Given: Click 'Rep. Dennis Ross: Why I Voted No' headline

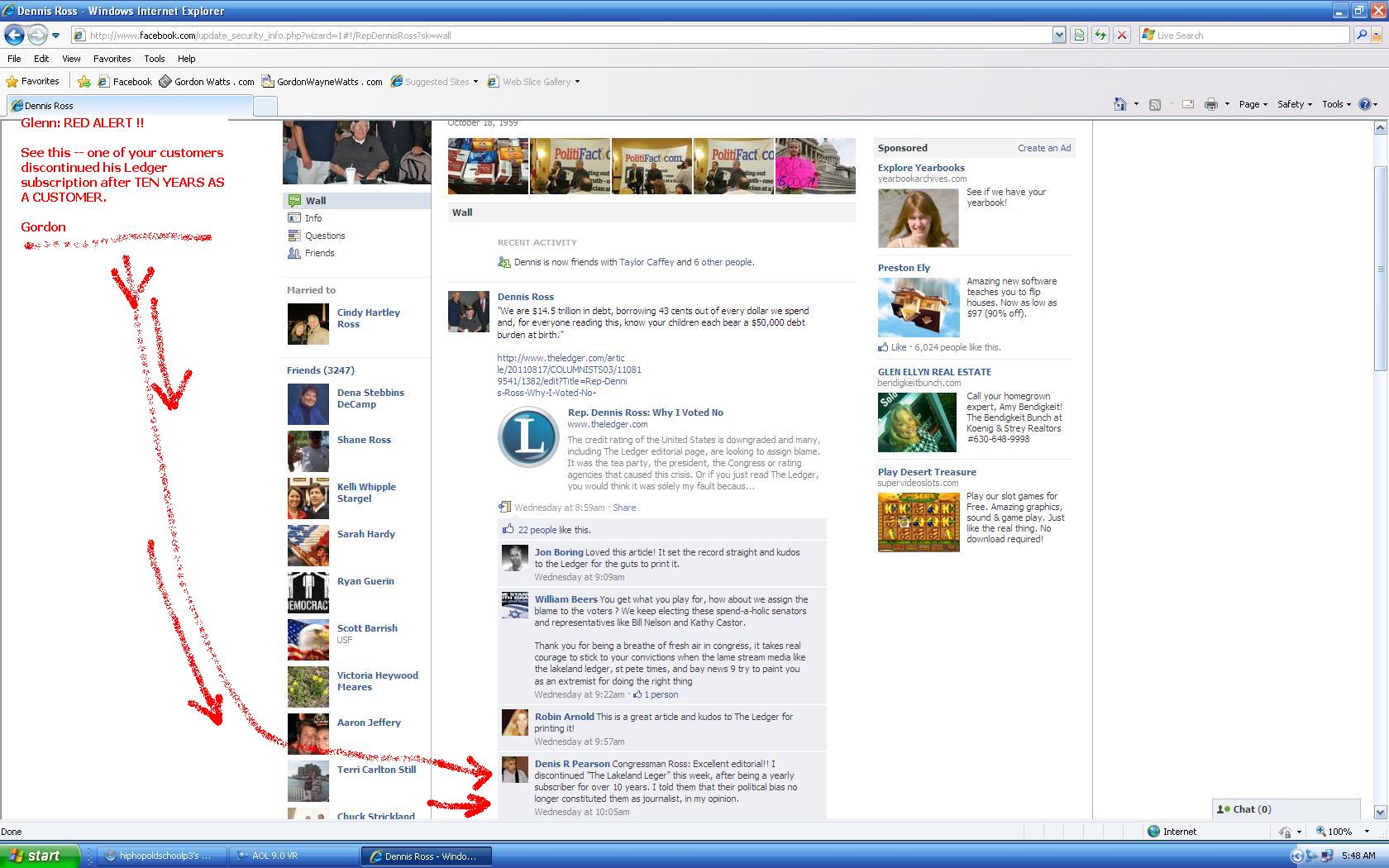Looking at the screenshot, I should point(645,413).
